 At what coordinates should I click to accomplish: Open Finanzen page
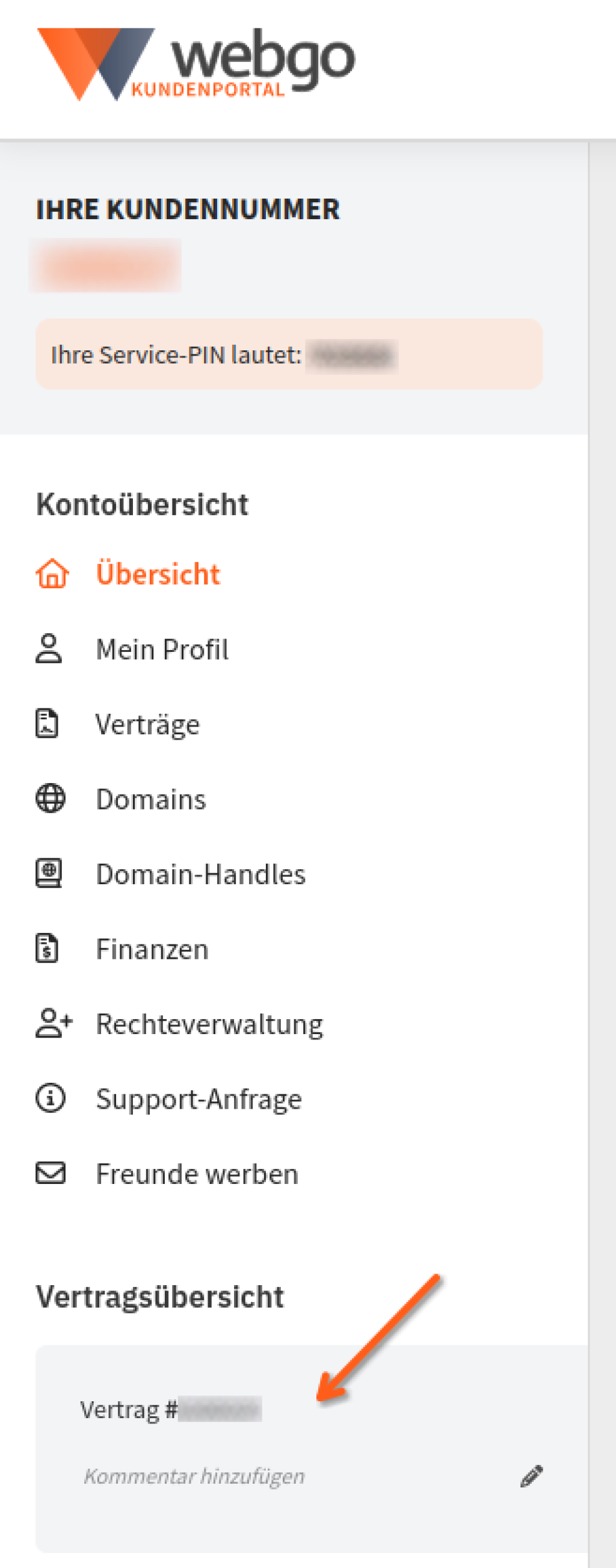point(153,949)
